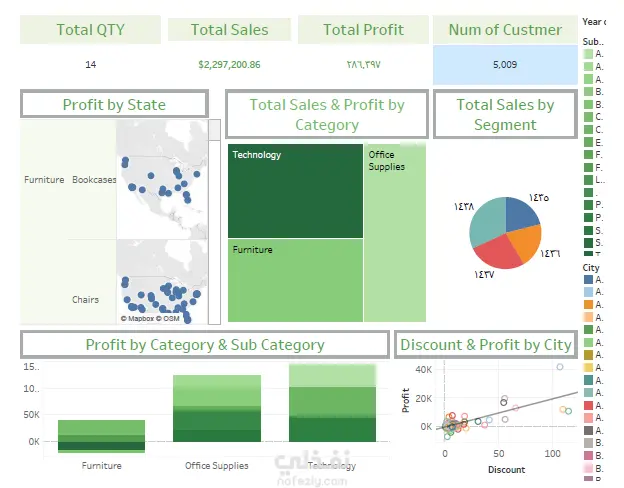
Task: Click the ١٤٣٨ pie label
Action: pyautogui.click(x=464, y=206)
